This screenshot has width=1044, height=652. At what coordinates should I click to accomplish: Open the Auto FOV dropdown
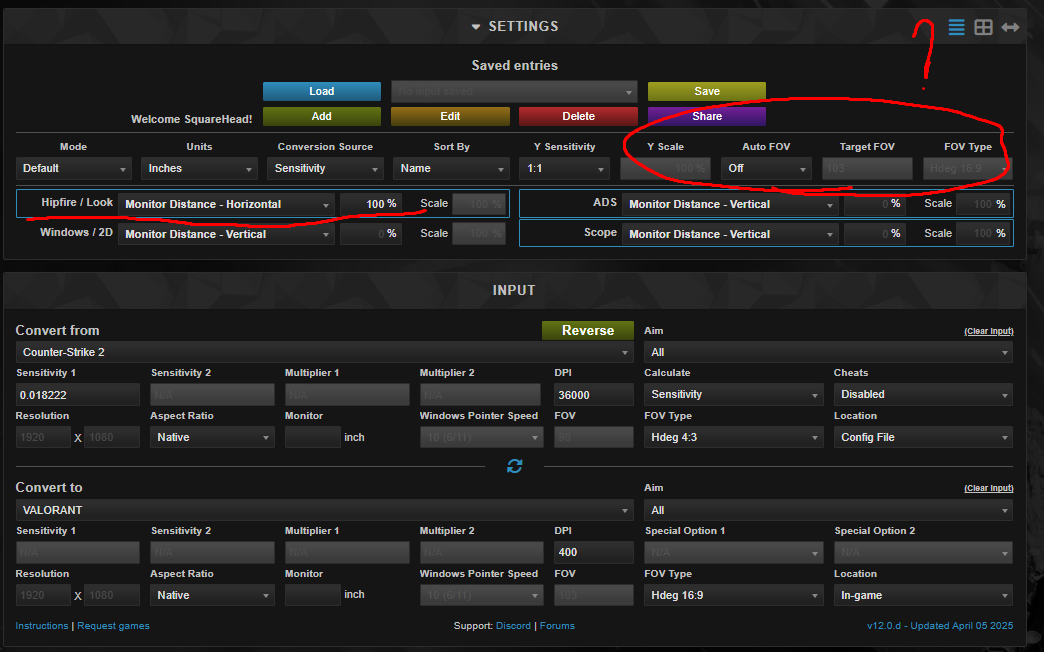tap(766, 168)
